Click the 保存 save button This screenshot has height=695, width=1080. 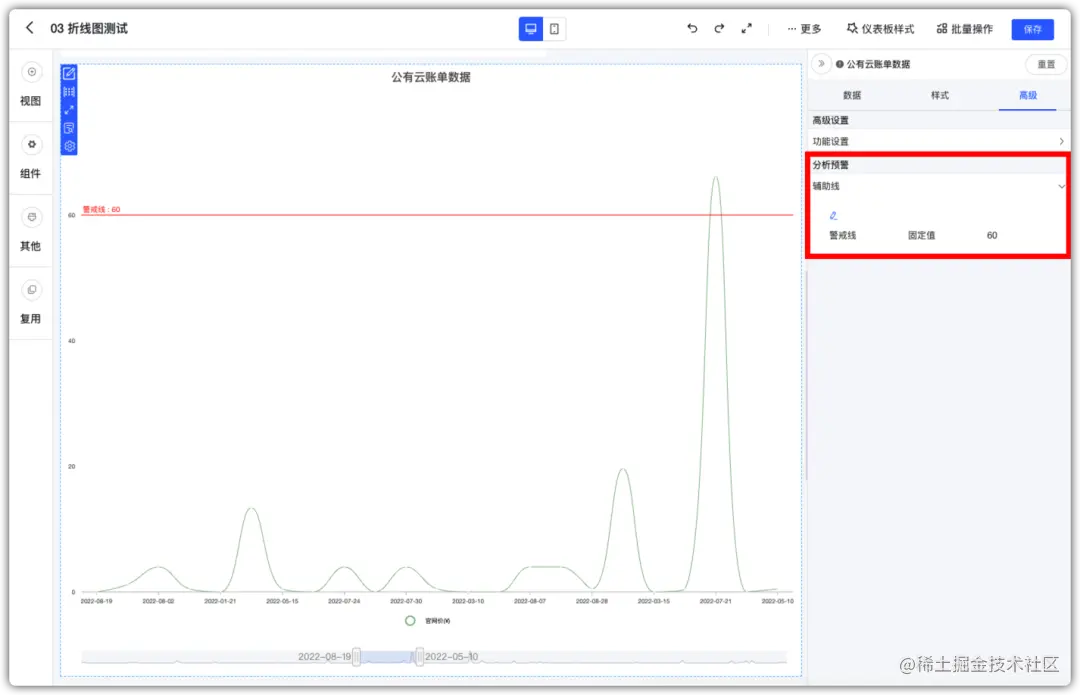(x=1032, y=29)
